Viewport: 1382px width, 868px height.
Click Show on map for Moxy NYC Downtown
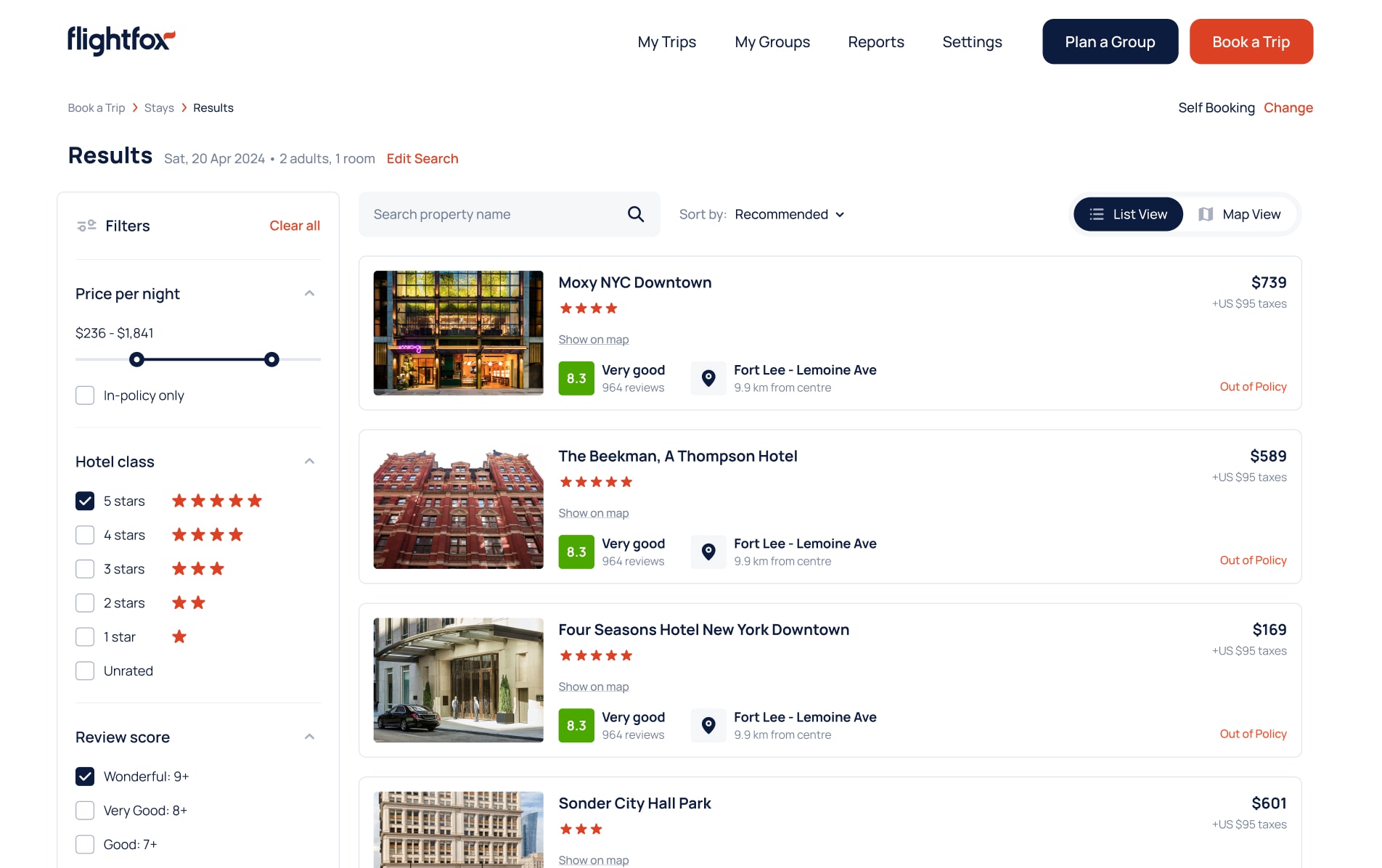pos(593,340)
